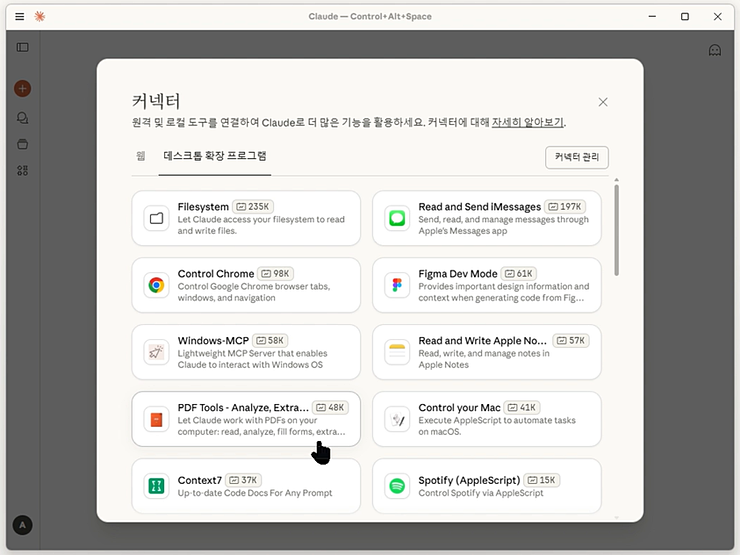The height and width of the screenshot is (555, 740).
Task: Open the Control your Mac title
Action: (459, 408)
